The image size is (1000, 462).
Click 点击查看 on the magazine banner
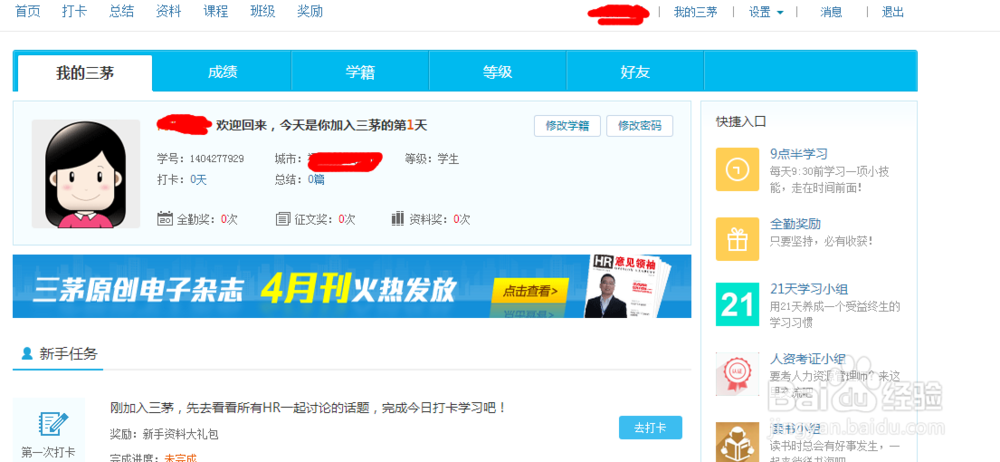click(x=529, y=291)
